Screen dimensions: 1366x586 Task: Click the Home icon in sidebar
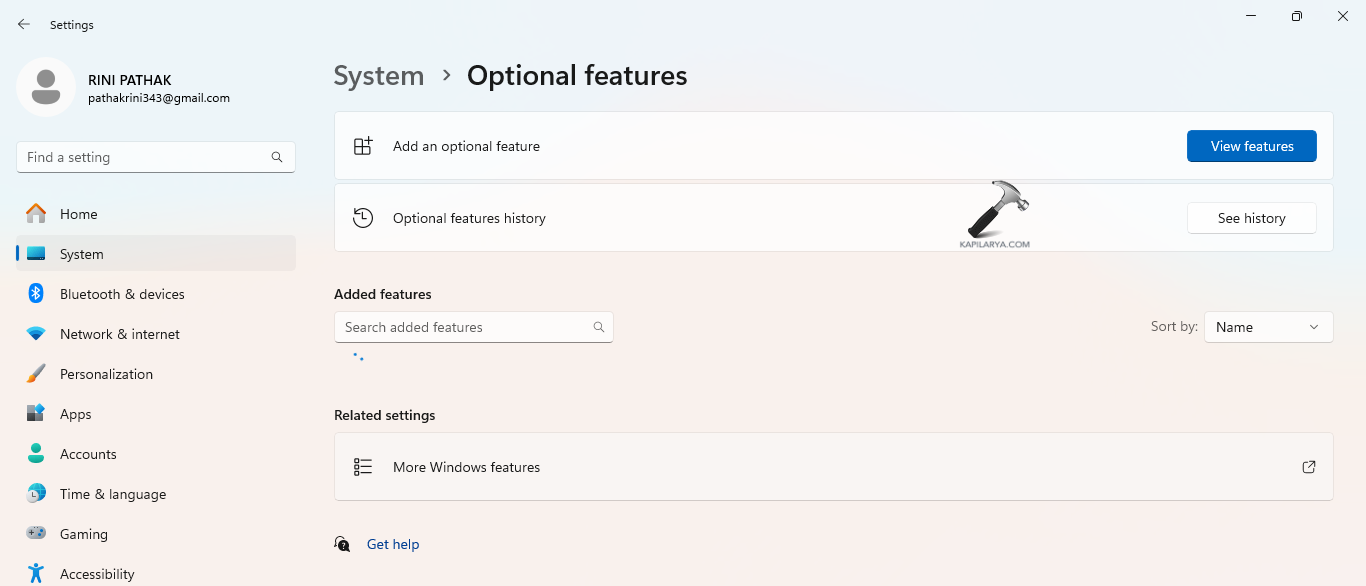click(x=36, y=214)
